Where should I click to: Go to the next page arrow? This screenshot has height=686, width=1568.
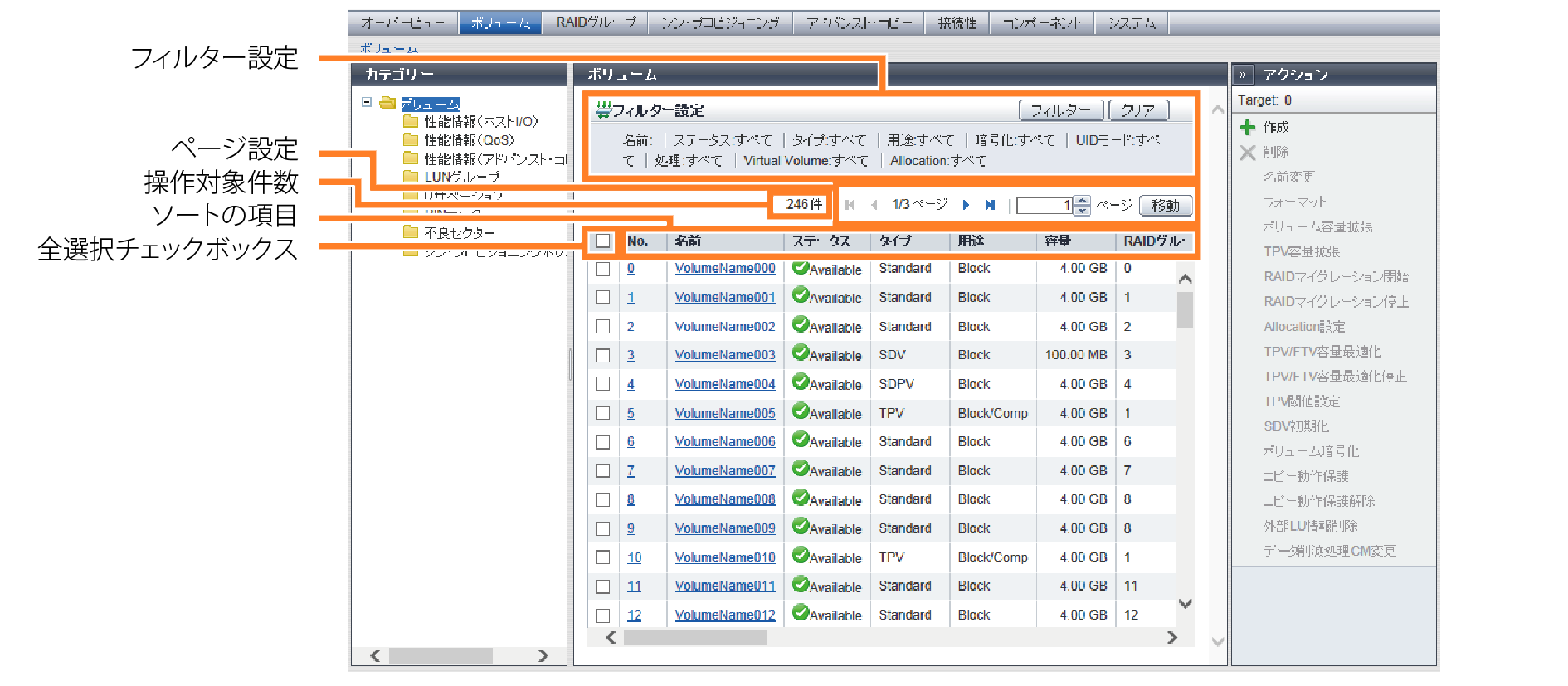[966, 205]
